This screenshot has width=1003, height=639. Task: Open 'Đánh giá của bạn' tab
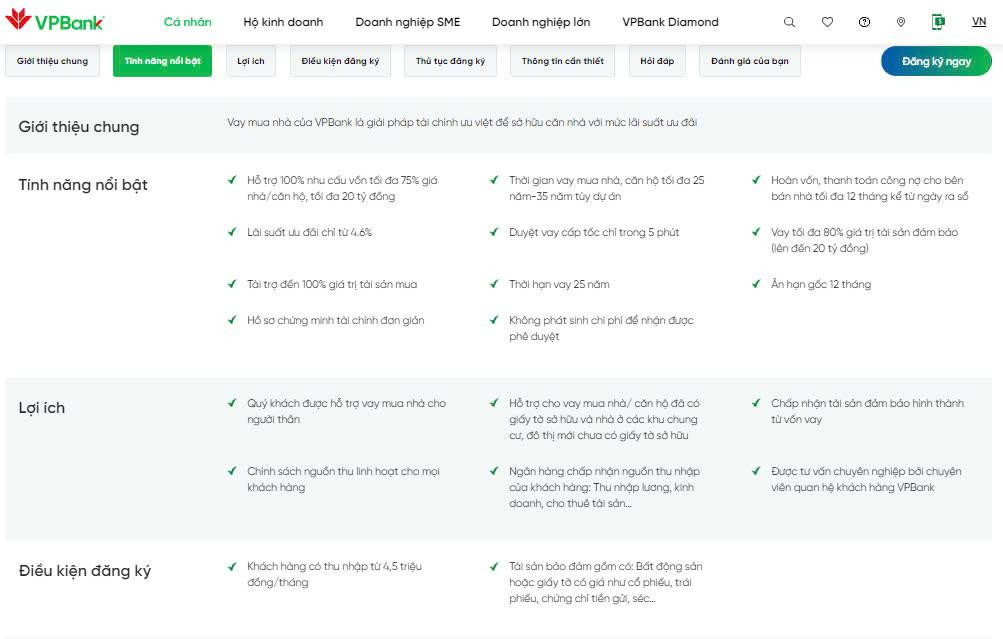point(750,61)
